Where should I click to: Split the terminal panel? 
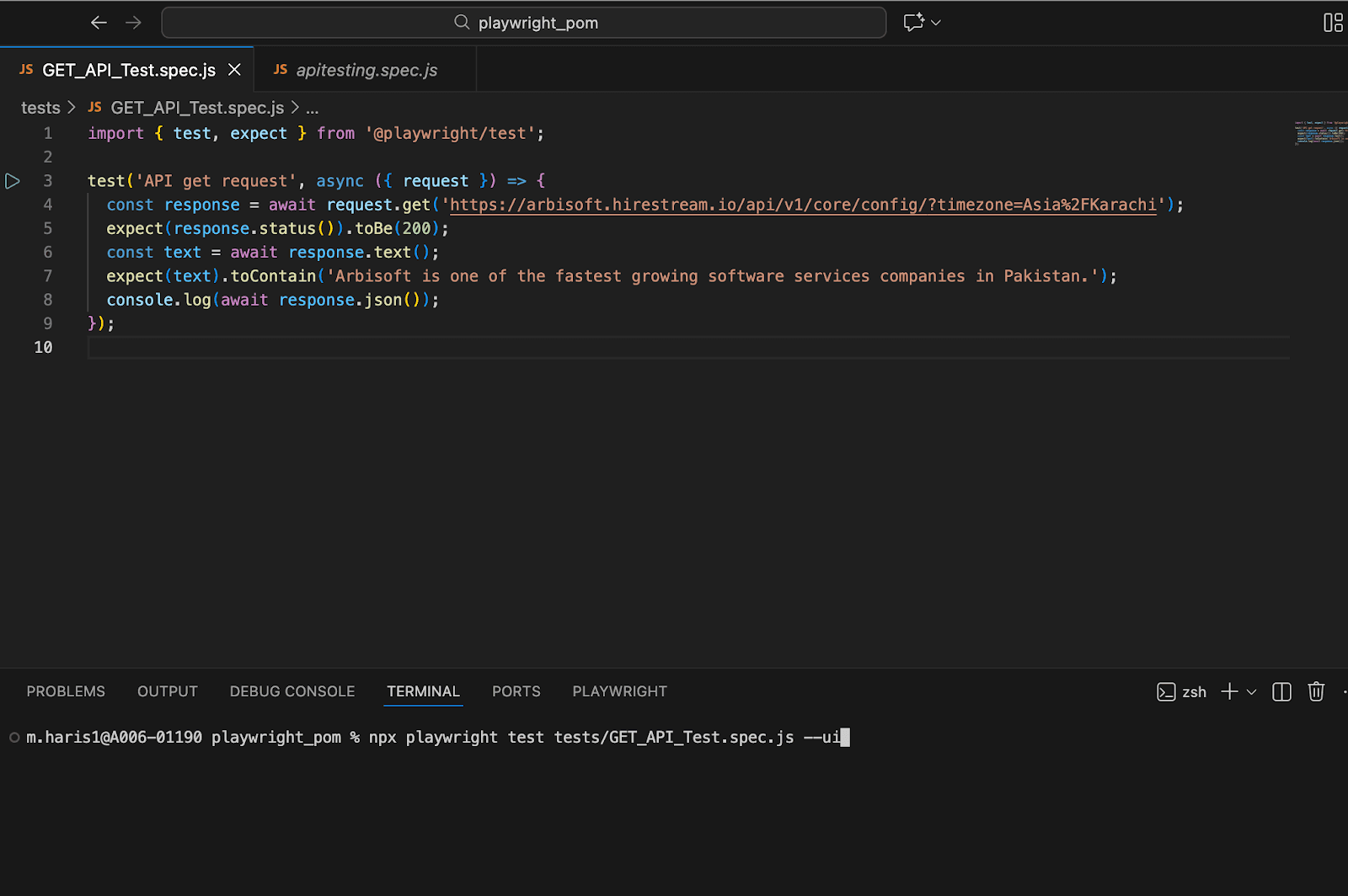click(1281, 692)
